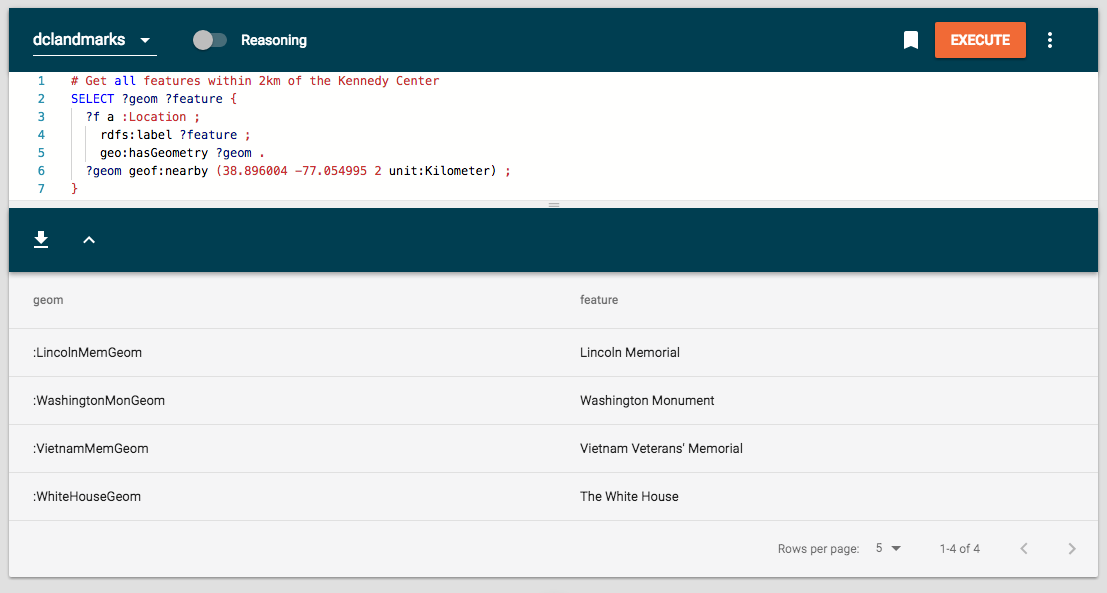This screenshot has width=1107, height=593.
Task: Click the bookmark icon to save query
Action: [910, 40]
